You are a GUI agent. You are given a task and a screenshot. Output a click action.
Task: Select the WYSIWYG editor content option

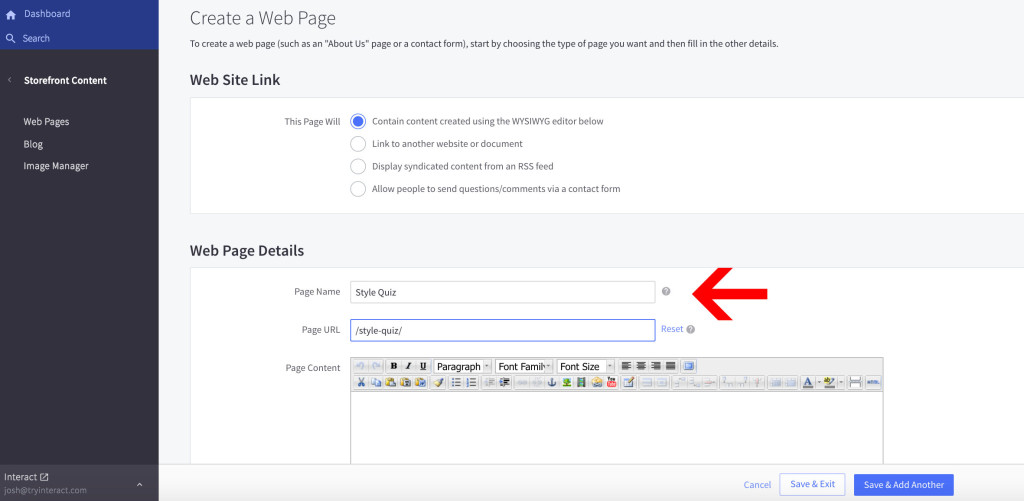(x=358, y=121)
